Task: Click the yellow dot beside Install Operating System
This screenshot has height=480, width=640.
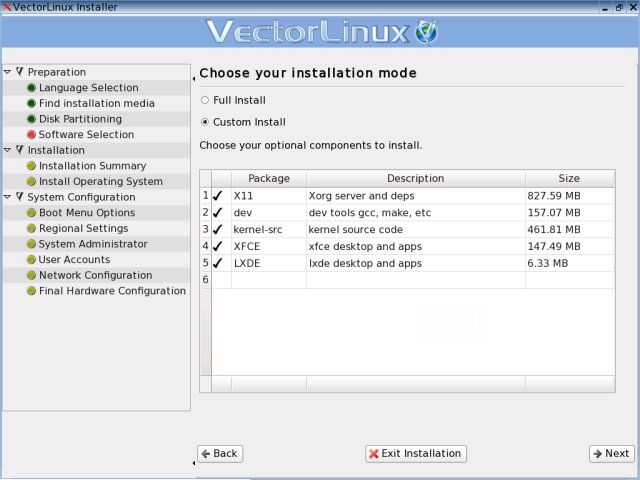Action: coord(31,182)
